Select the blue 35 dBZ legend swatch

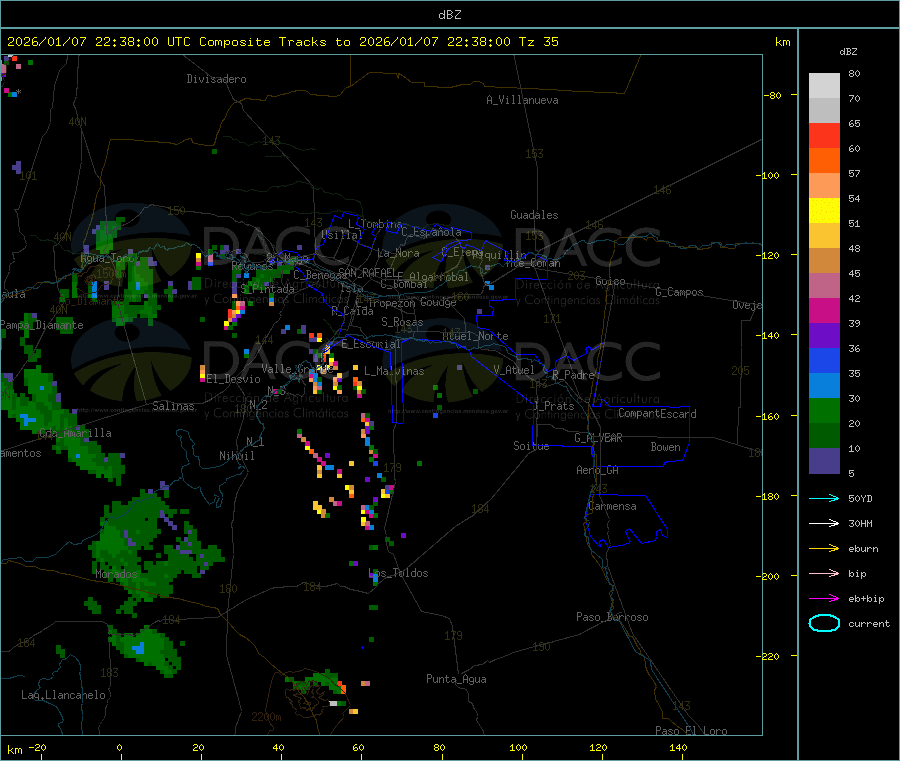824,361
